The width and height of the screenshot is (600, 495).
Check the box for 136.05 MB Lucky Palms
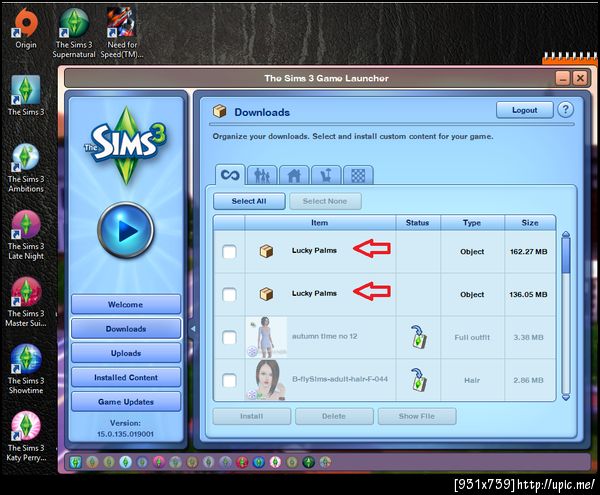pos(229,295)
